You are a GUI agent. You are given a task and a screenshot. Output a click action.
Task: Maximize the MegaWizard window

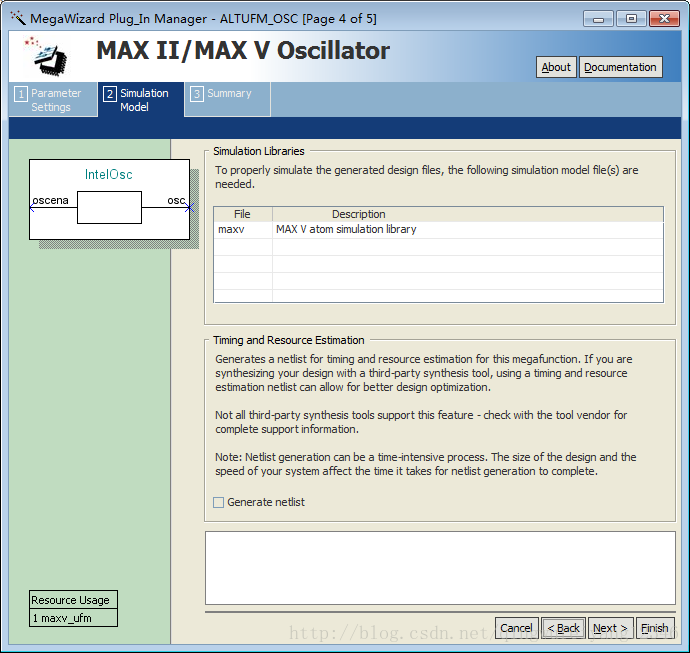tap(631, 18)
